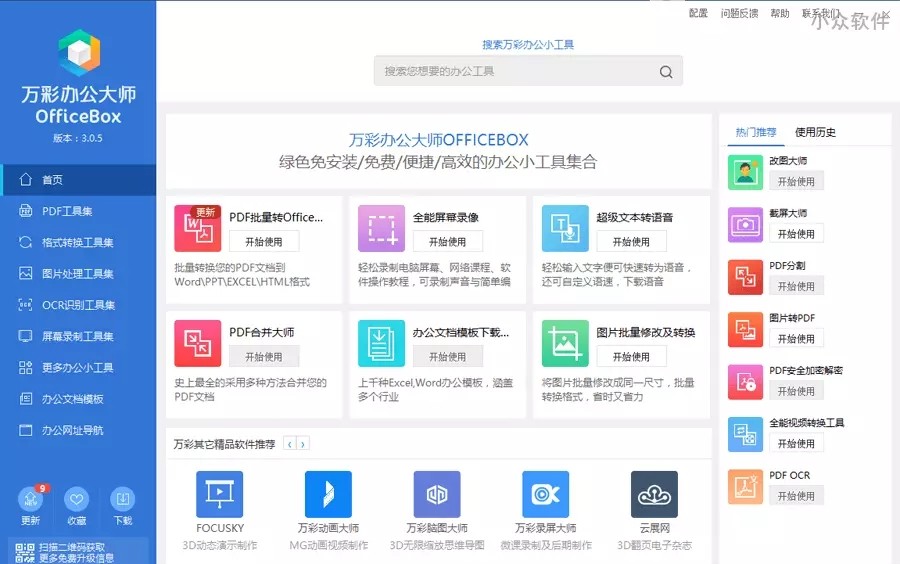Click 开始使用 under 全能视频转换工具
Viewport: 900px width, 564px height.
(x=796, y=443)
